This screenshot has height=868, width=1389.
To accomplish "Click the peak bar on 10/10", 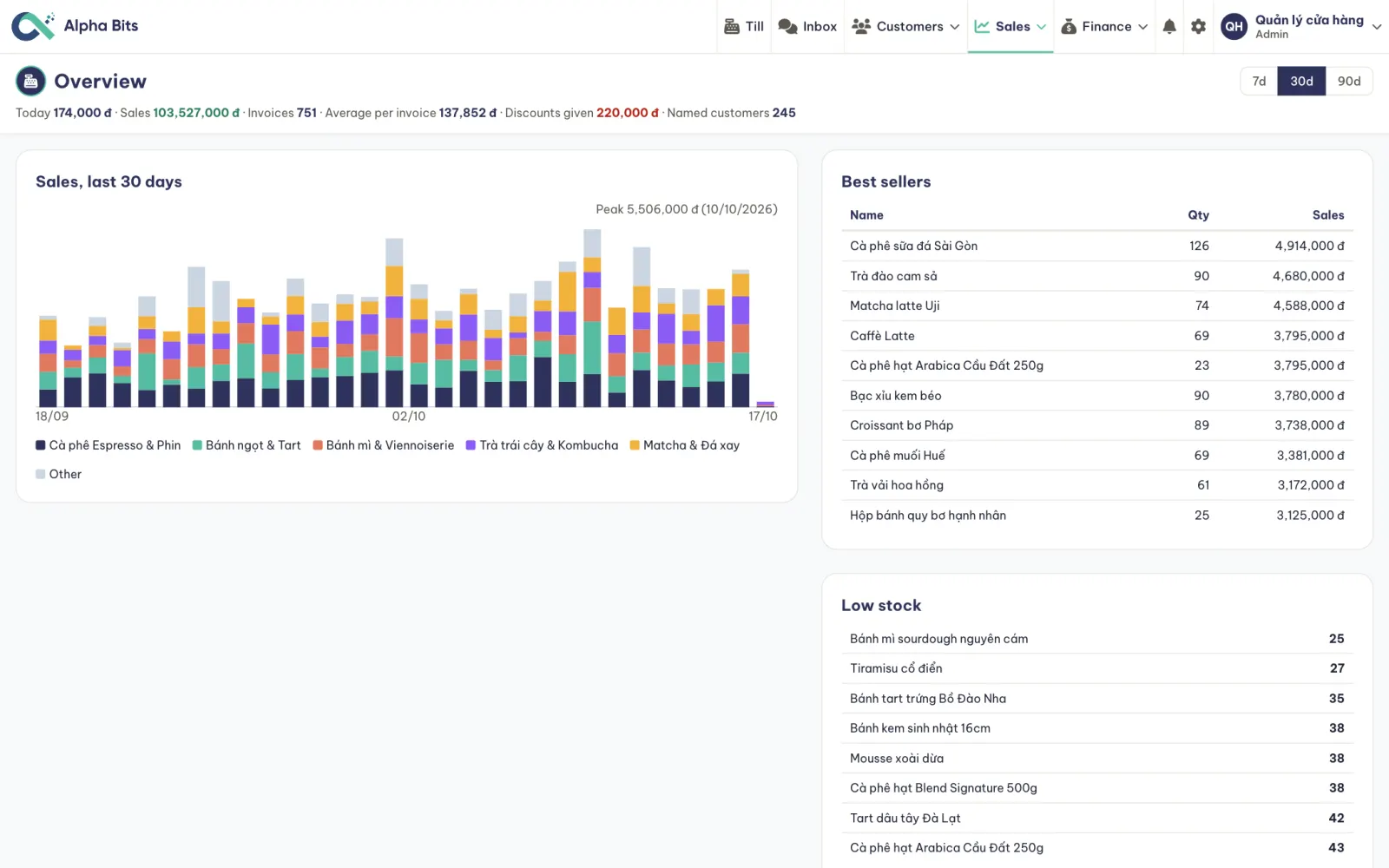I will tap(592, 319).
